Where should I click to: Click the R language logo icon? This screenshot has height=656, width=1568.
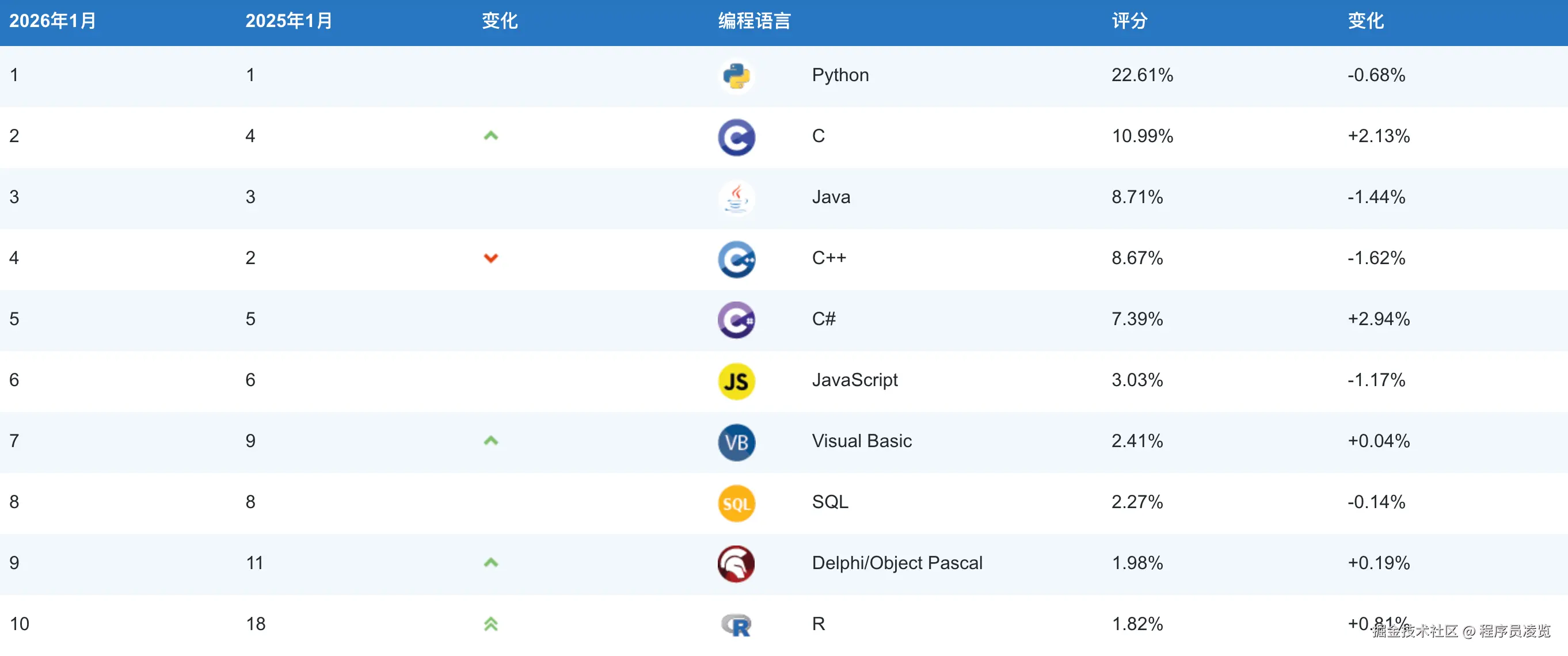point(736,624)
